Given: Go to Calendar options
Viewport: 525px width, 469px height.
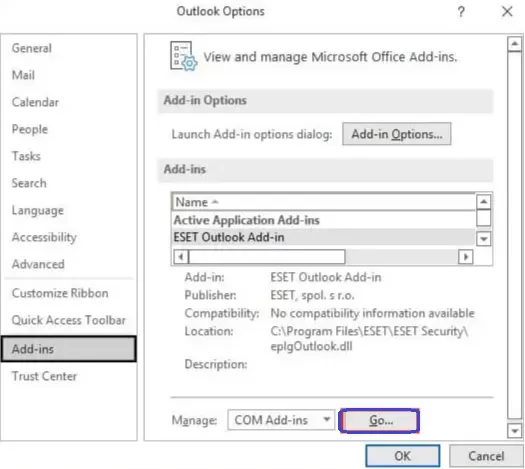Looking at the screenshot, I should (x=35, y=102).
